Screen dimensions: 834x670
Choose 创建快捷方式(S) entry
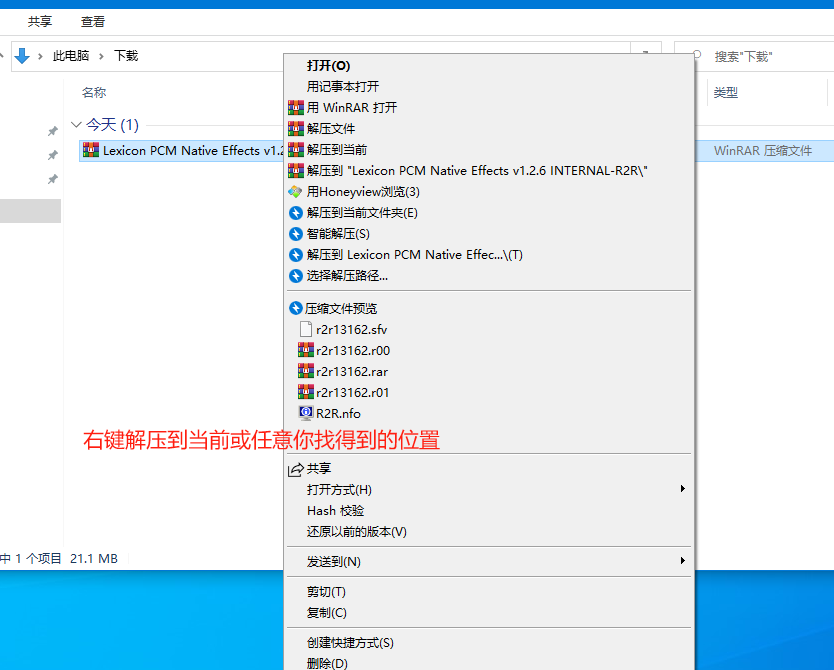[489, 642]
